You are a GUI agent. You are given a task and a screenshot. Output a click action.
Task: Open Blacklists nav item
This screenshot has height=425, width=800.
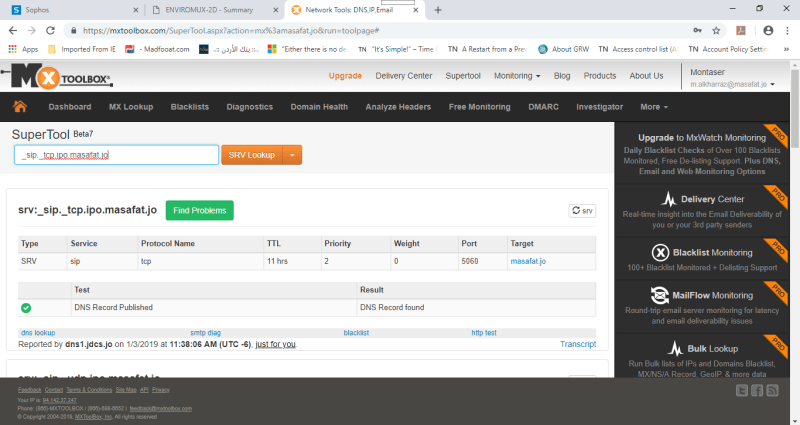[x=190, y=107]
